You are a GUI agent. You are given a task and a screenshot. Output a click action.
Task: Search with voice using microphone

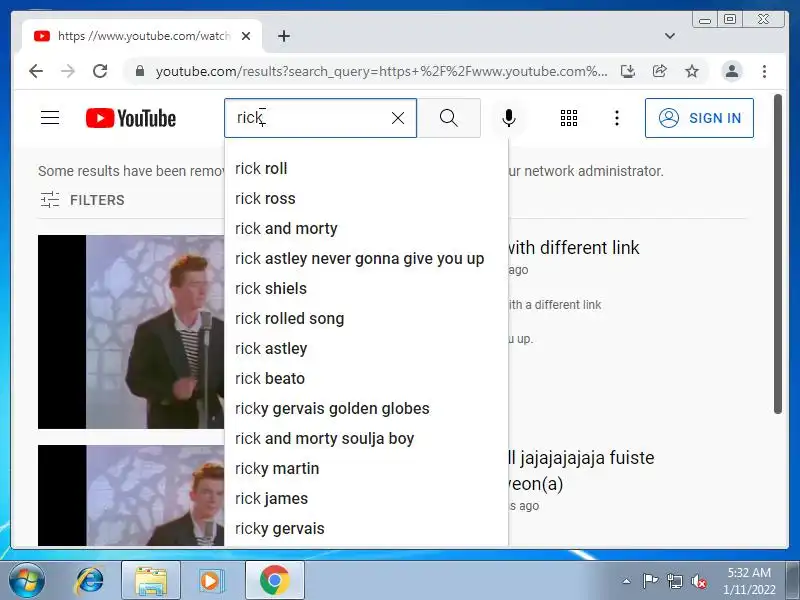point(509,118)
